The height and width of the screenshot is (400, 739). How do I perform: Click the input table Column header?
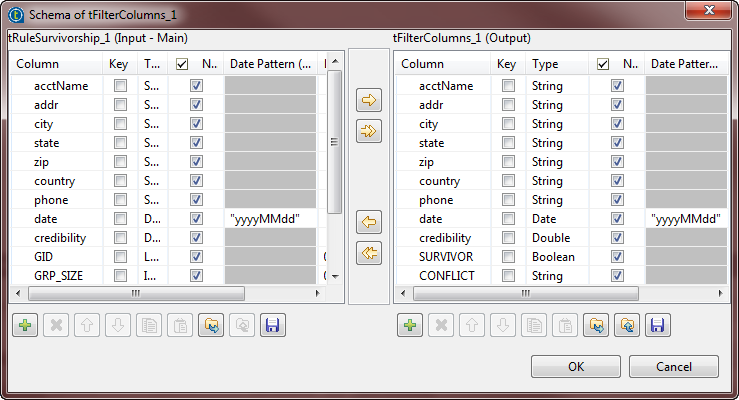click(56, 64)
